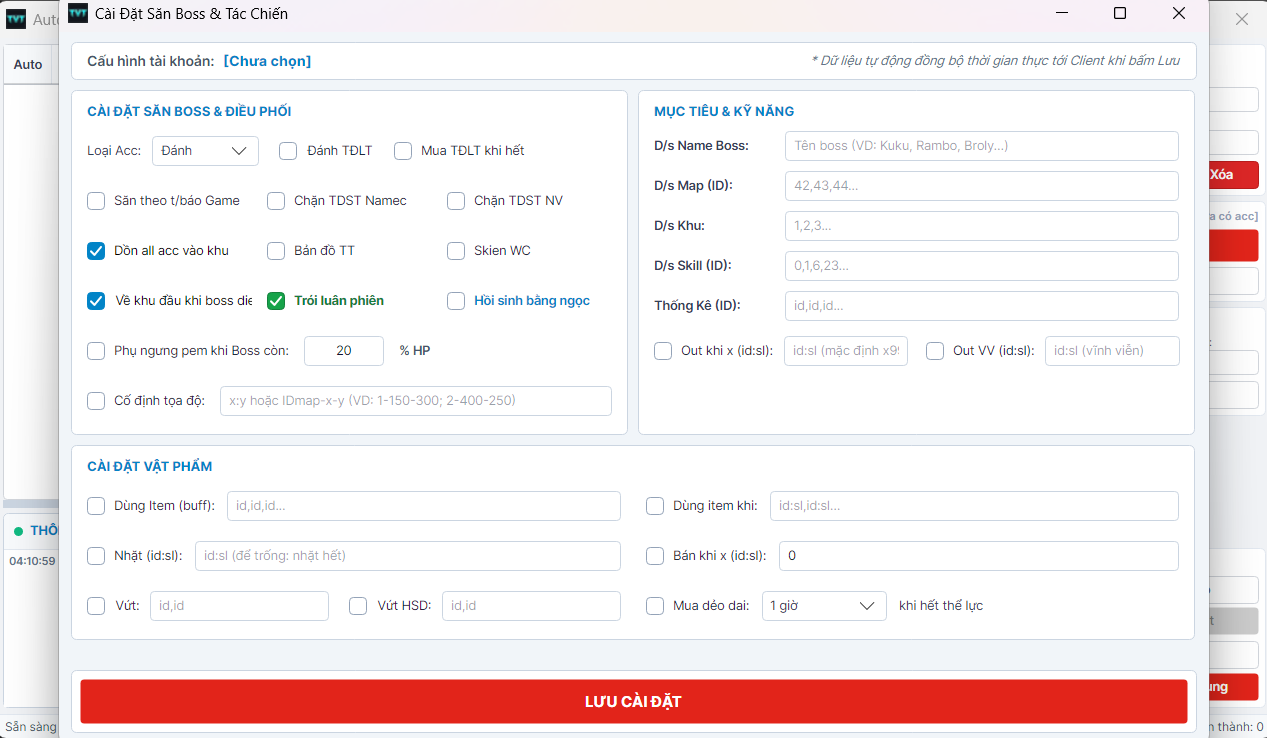Disable Về khu đầu khi boss die
The height and width of the screenshot is (738, 1267).
(96, 301)
